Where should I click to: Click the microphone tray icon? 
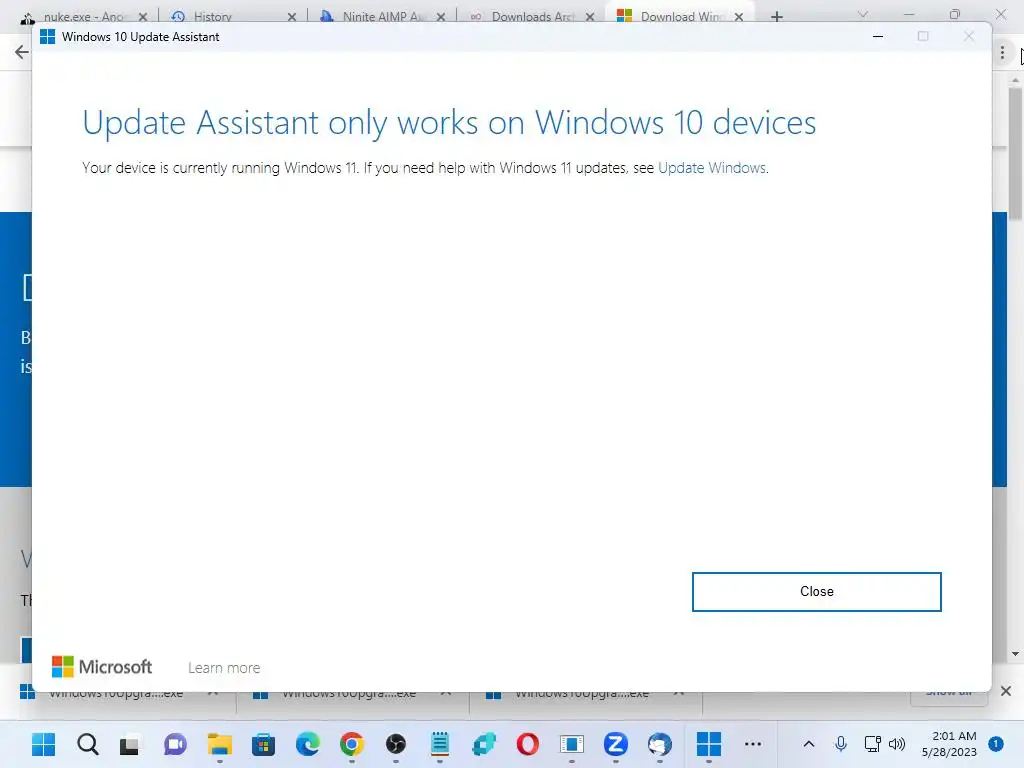840,744
